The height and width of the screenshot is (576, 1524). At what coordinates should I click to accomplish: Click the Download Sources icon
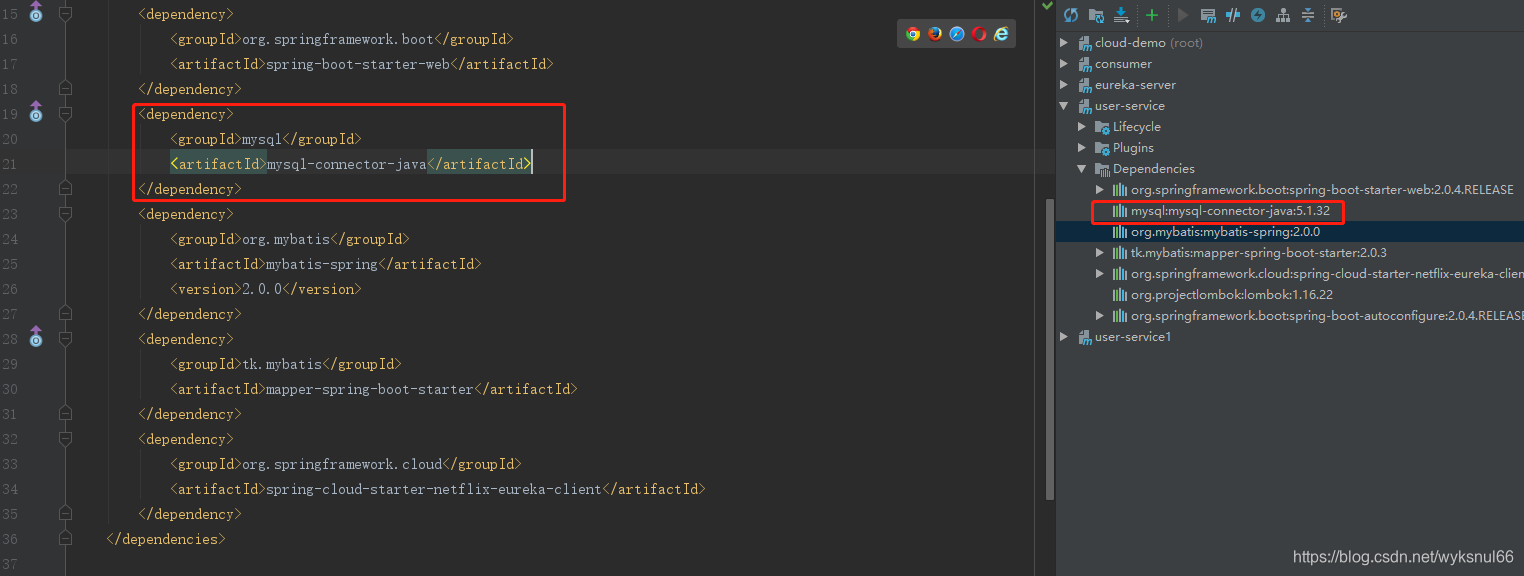(1121, 15)
